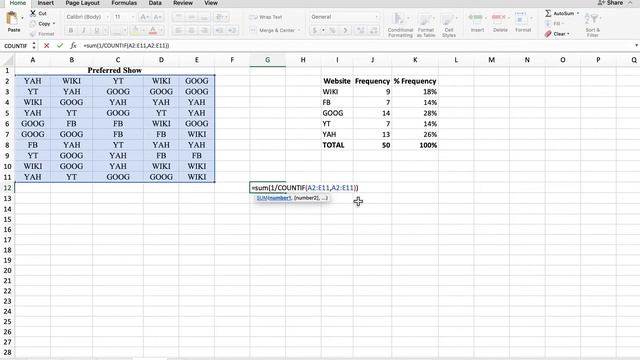Decrease decimal places

373,30
